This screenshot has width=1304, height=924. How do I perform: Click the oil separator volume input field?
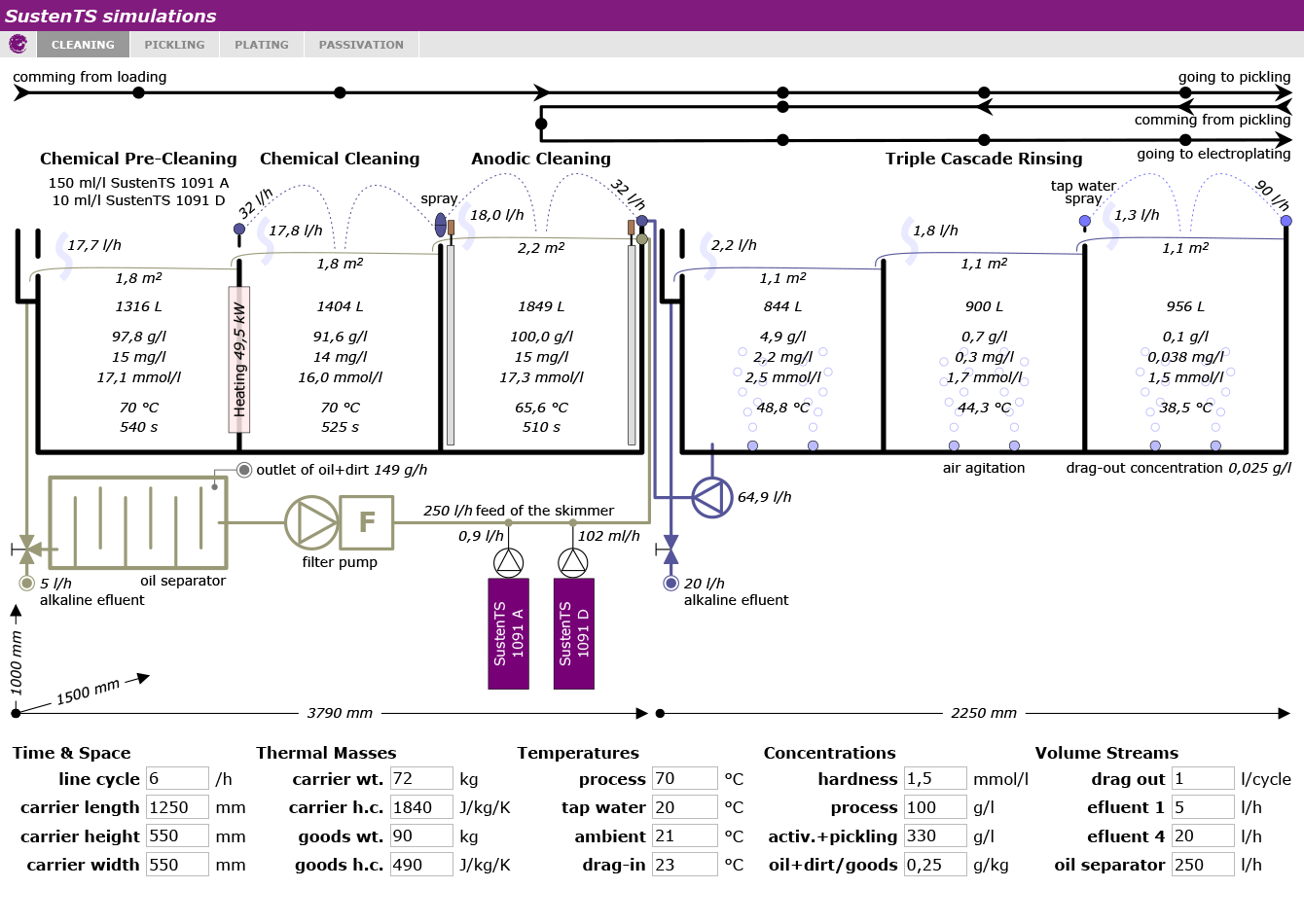click(1203, 865)
